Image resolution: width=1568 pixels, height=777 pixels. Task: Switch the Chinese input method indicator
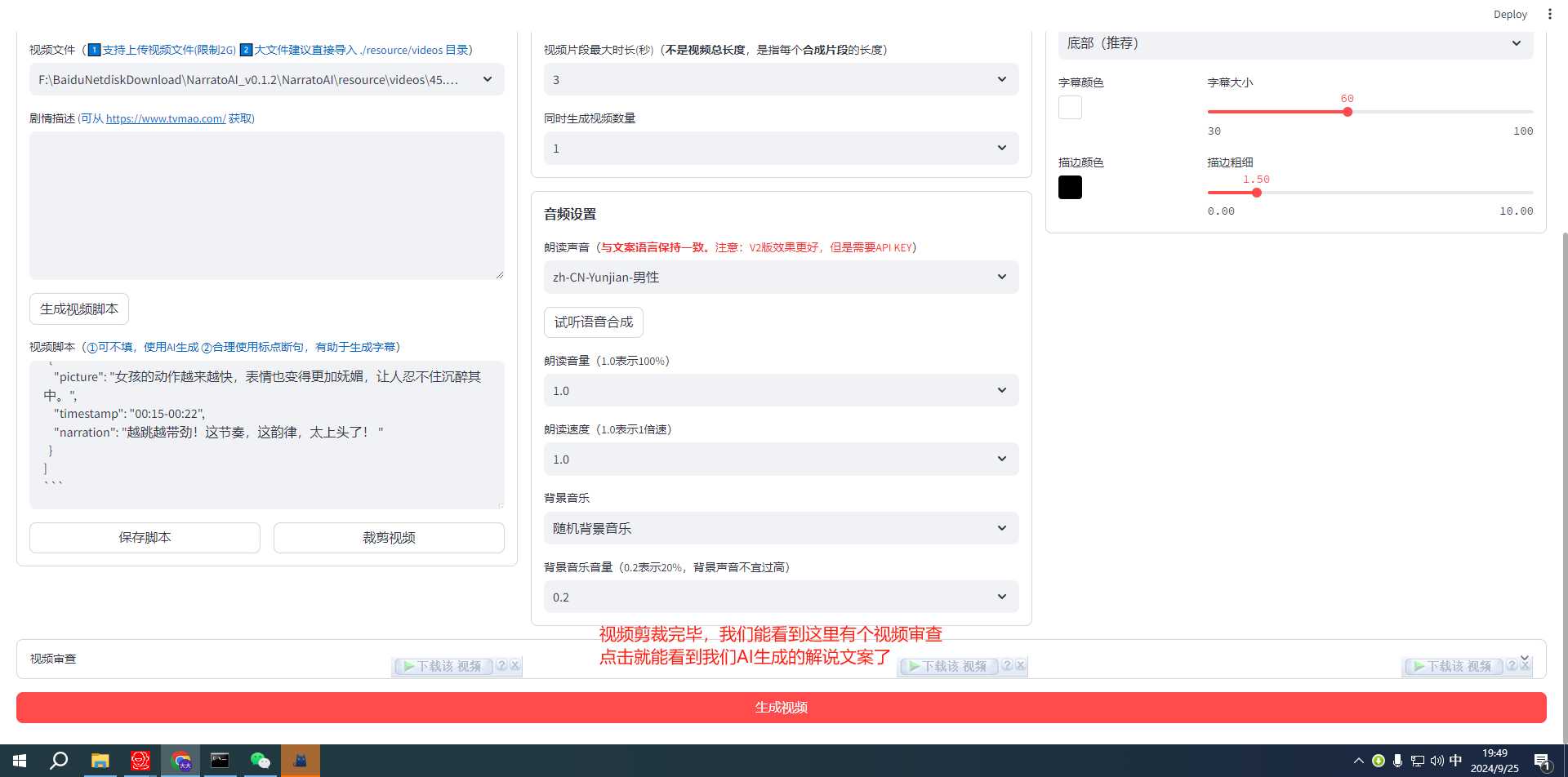pos(1455,761)
